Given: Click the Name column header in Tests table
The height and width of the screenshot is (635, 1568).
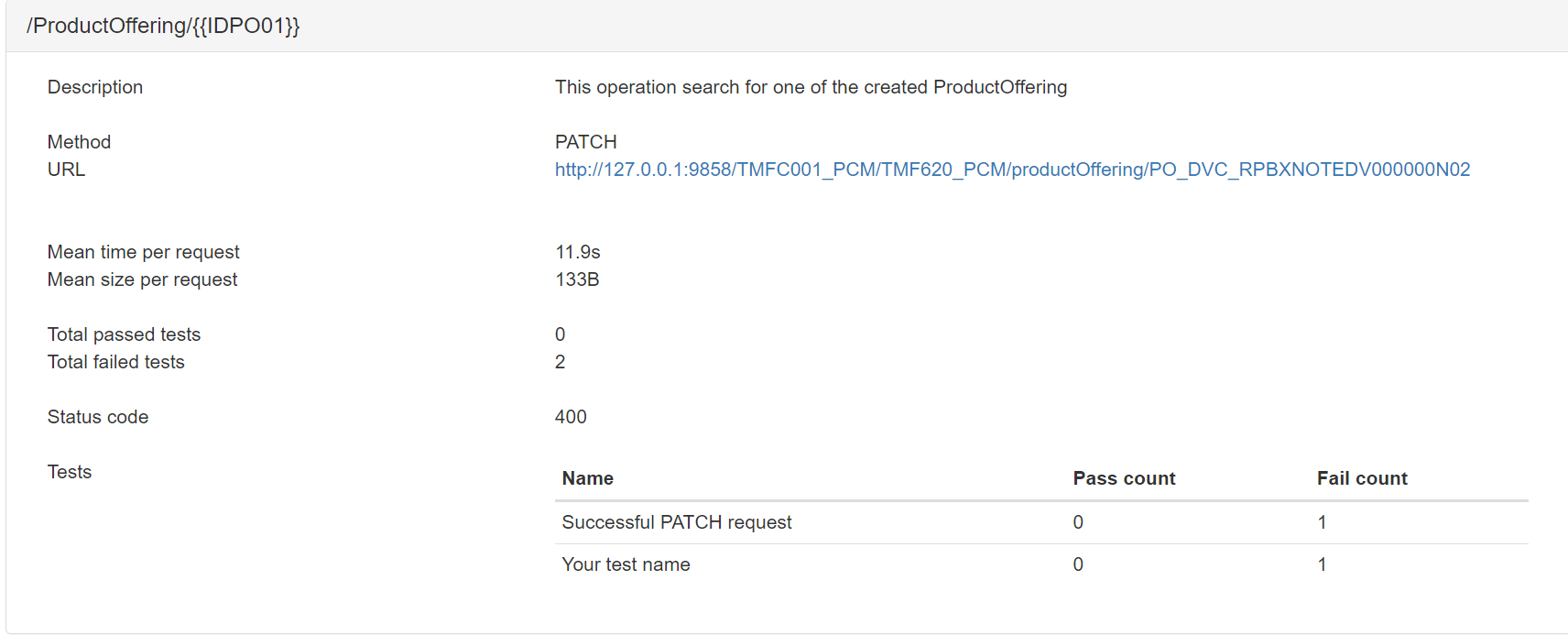Looking at the screenshot, I should 588,478.
